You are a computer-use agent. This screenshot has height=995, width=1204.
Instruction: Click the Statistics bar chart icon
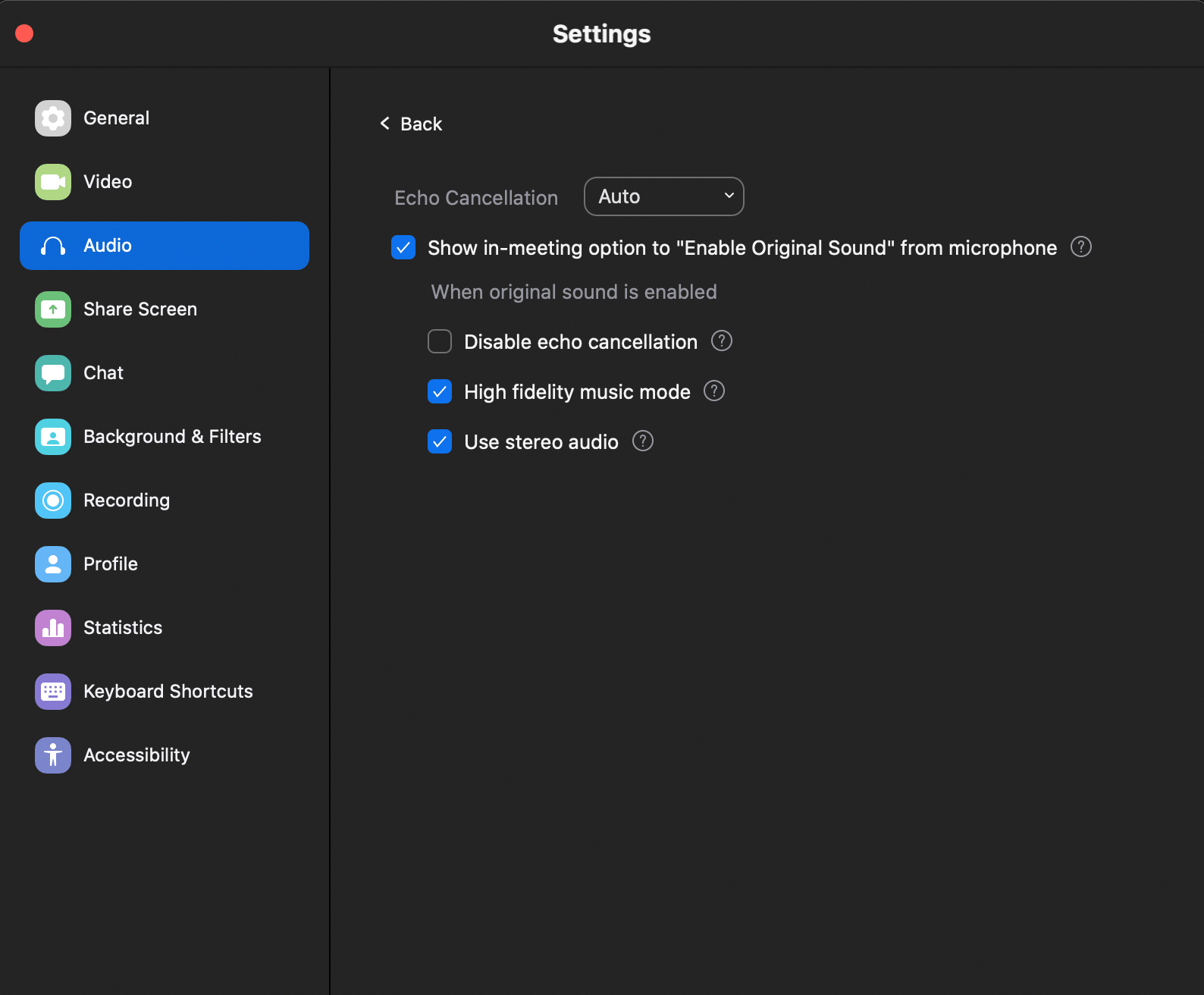coord(53,628)
